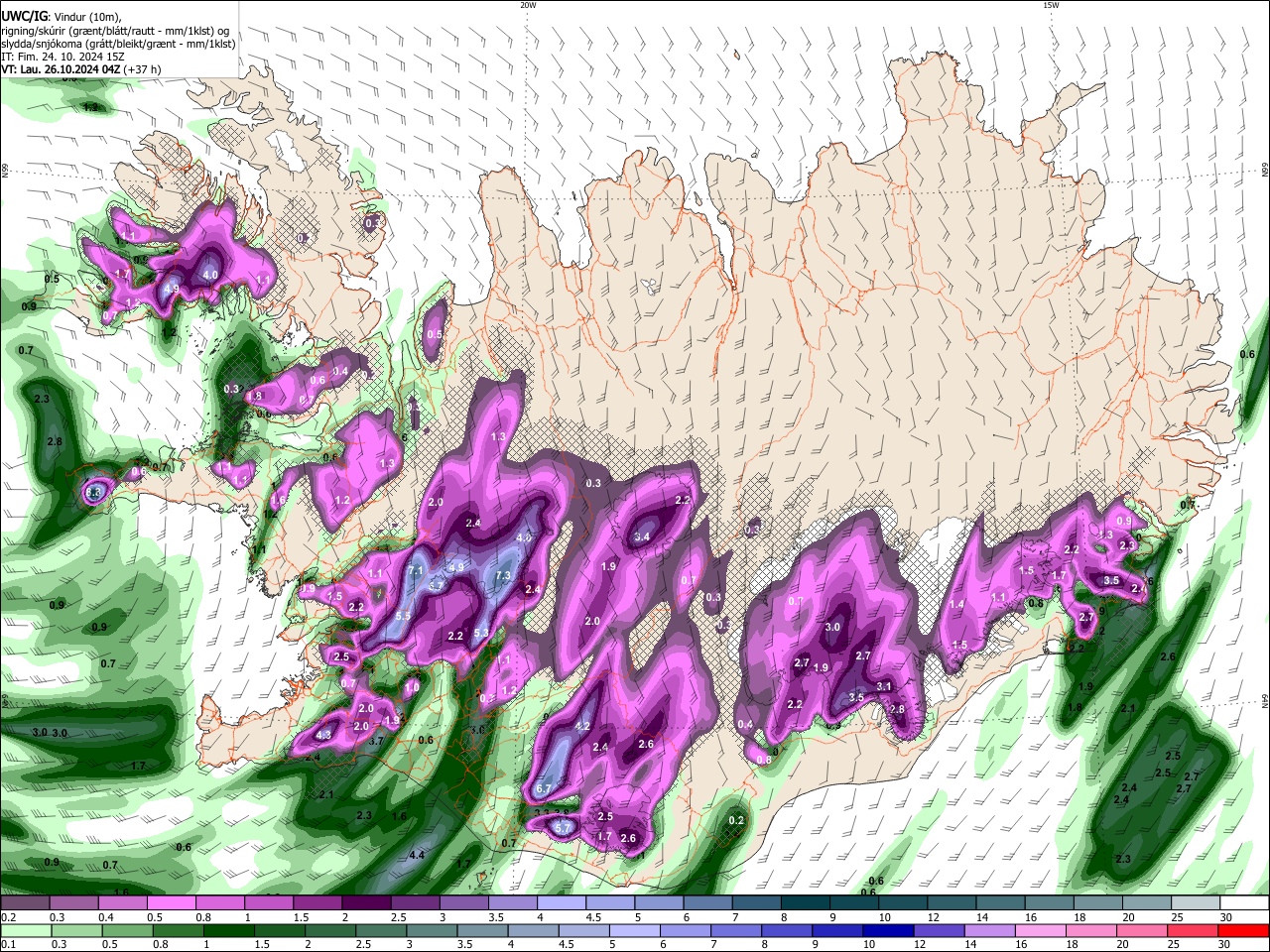Select the dark navy blue swatch in rain legend
The height and width of the screenshot is (952, 1270).
(886, 931)
